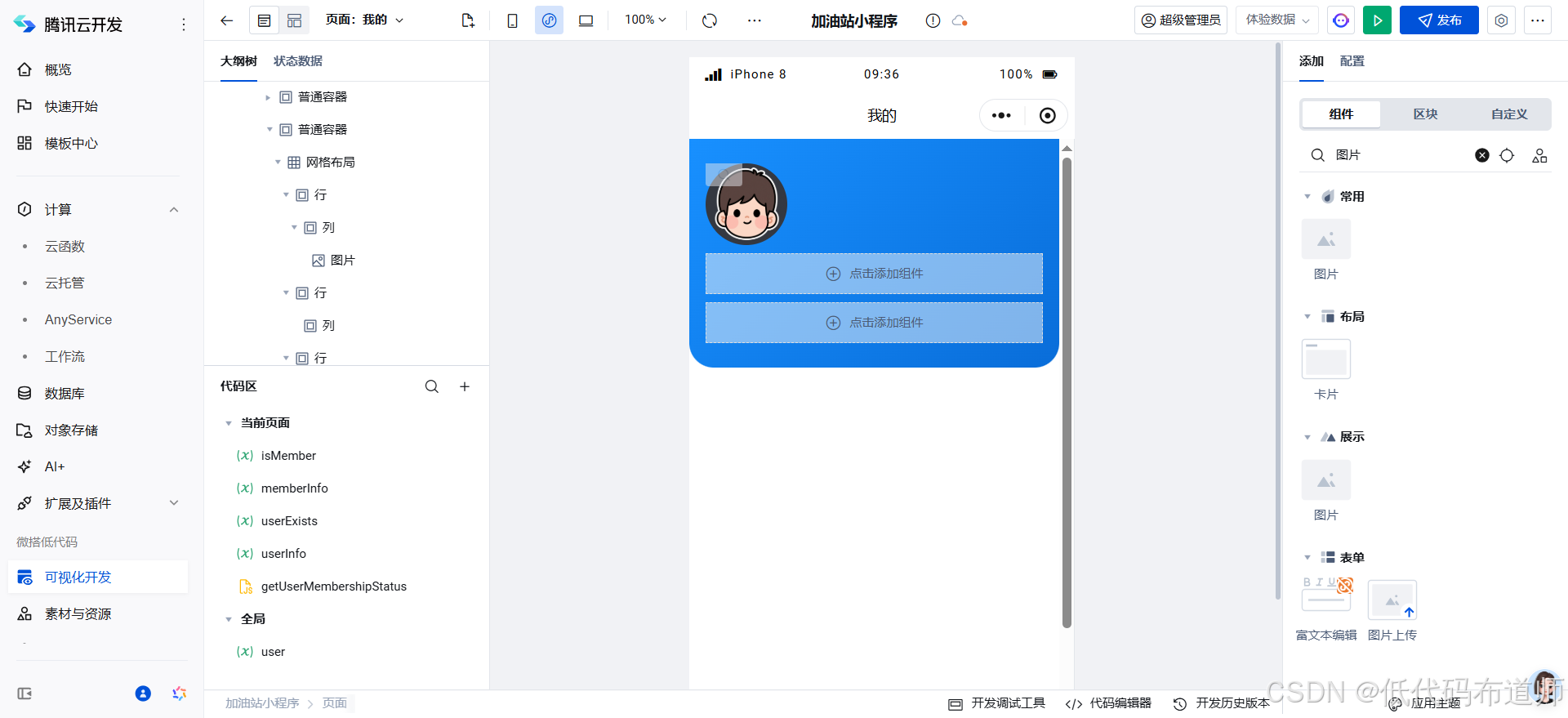Screen dimensions: 1568x718
Task: Open 数据库 in the sidebar
Action: [64, 394]
